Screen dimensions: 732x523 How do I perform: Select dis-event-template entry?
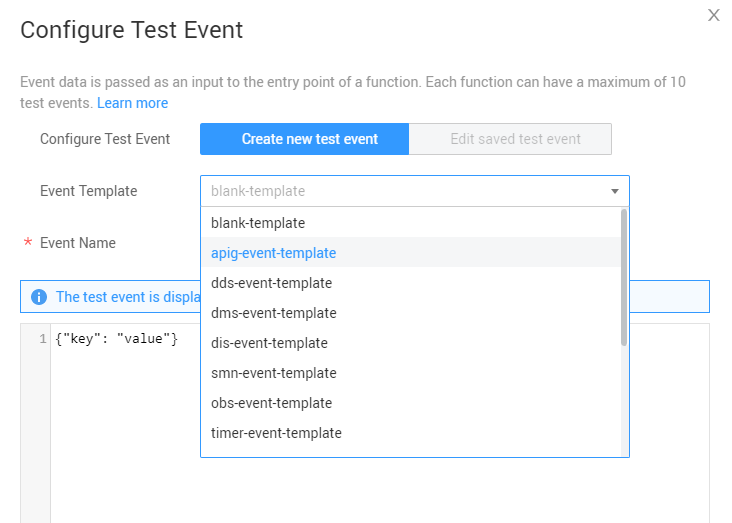[269, 343]
